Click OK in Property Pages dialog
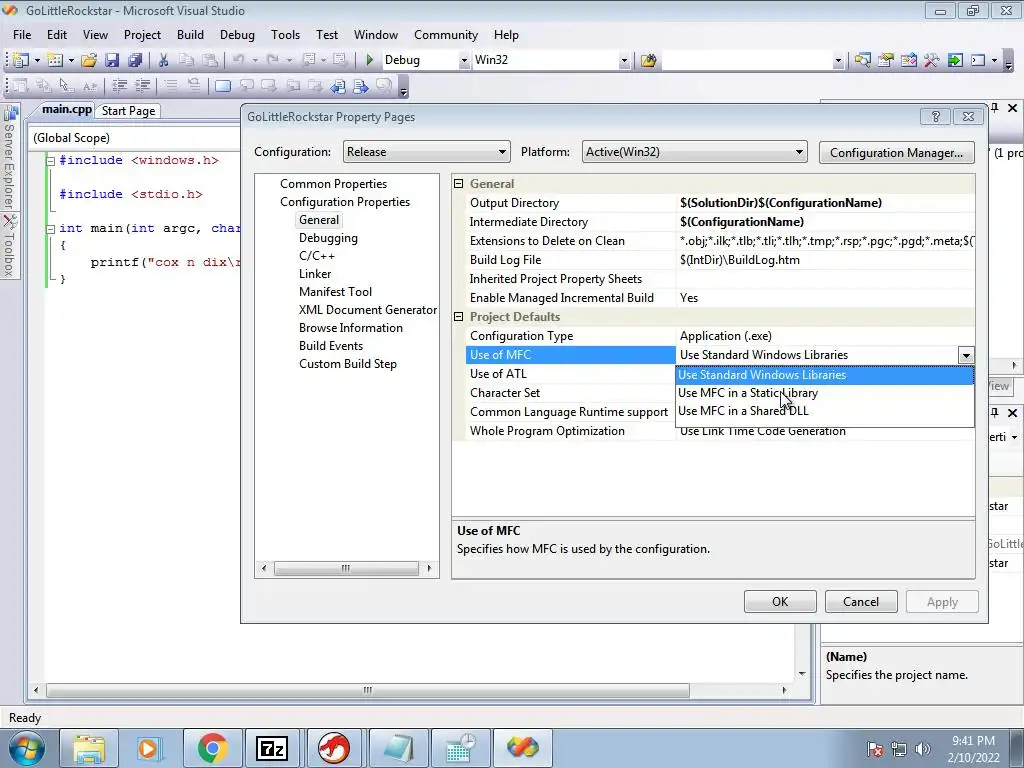1024x768 pixels. tap(780, 601)
